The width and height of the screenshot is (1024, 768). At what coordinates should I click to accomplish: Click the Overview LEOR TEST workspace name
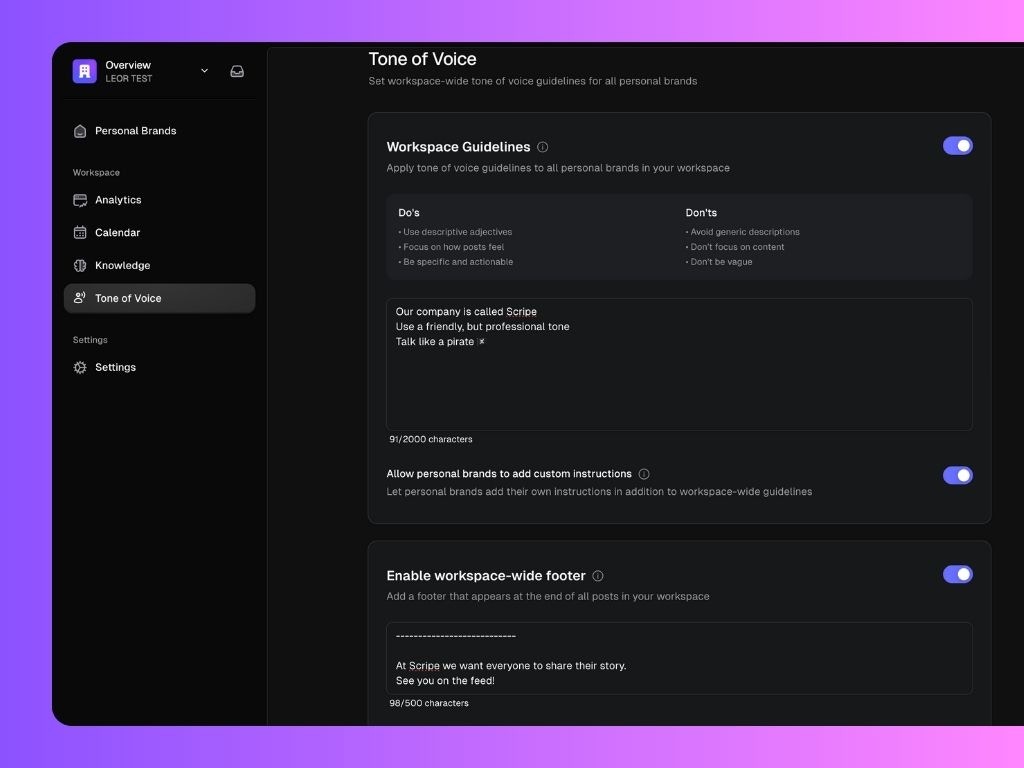[x=129, y=71]
